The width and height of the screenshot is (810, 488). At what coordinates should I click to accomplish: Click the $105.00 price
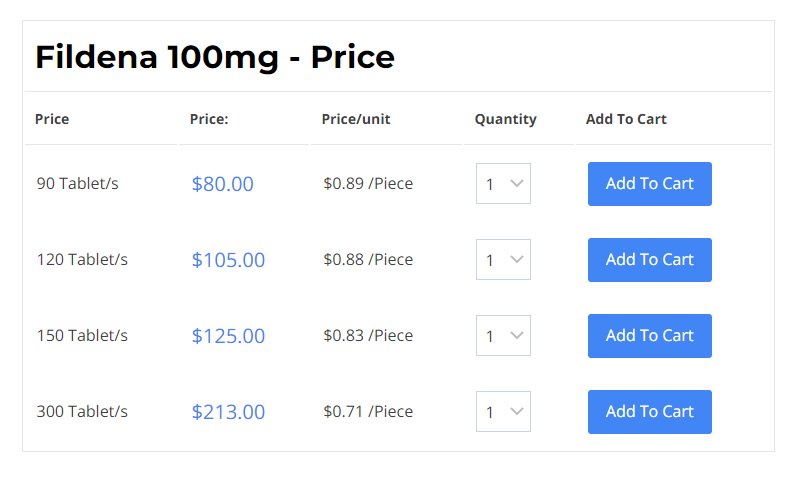(x=228, y=260)
